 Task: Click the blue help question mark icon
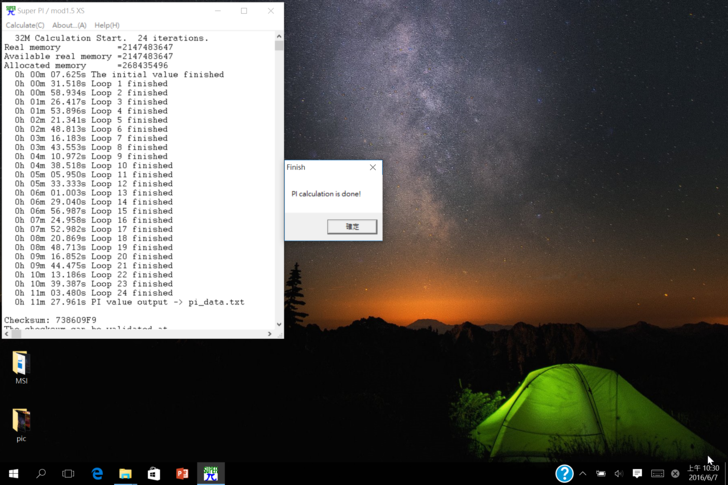pos(564,473)
